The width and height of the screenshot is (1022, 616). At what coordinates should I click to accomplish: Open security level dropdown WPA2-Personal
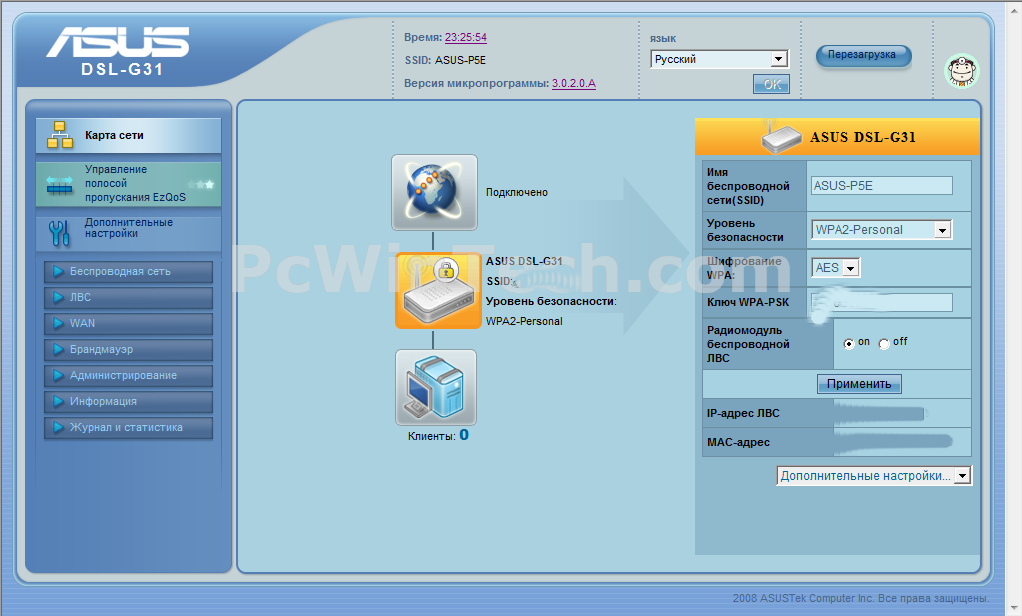[882, 229]
